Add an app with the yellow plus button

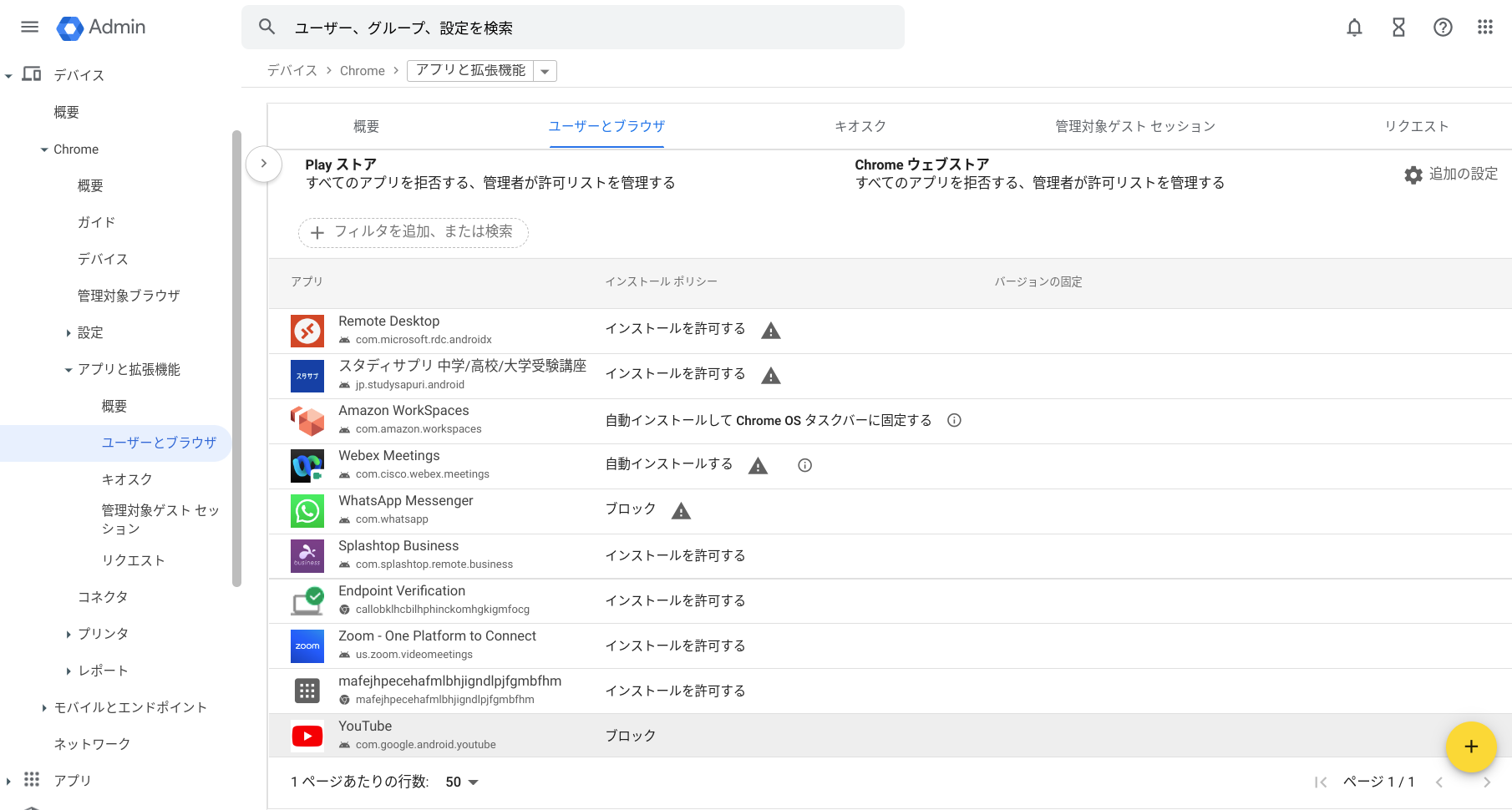(x=1471, y=747)
